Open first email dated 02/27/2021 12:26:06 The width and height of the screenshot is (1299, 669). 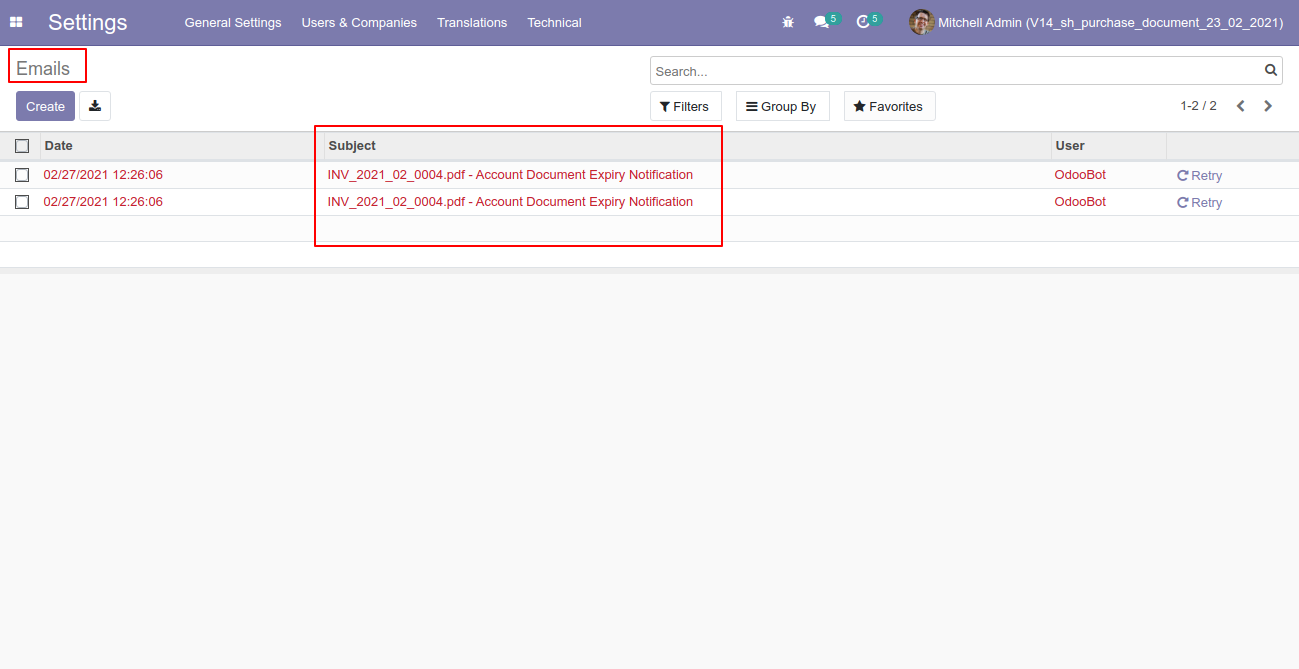coord(103,175)
